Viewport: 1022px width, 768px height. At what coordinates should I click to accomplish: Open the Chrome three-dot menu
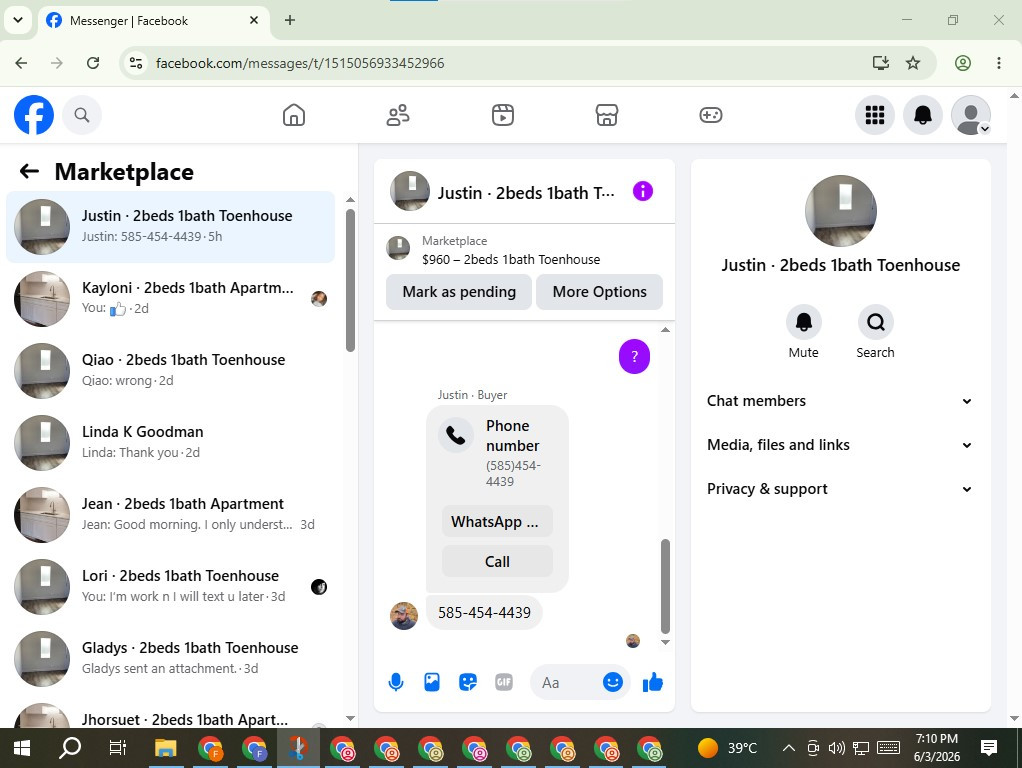tap(999, 63)
